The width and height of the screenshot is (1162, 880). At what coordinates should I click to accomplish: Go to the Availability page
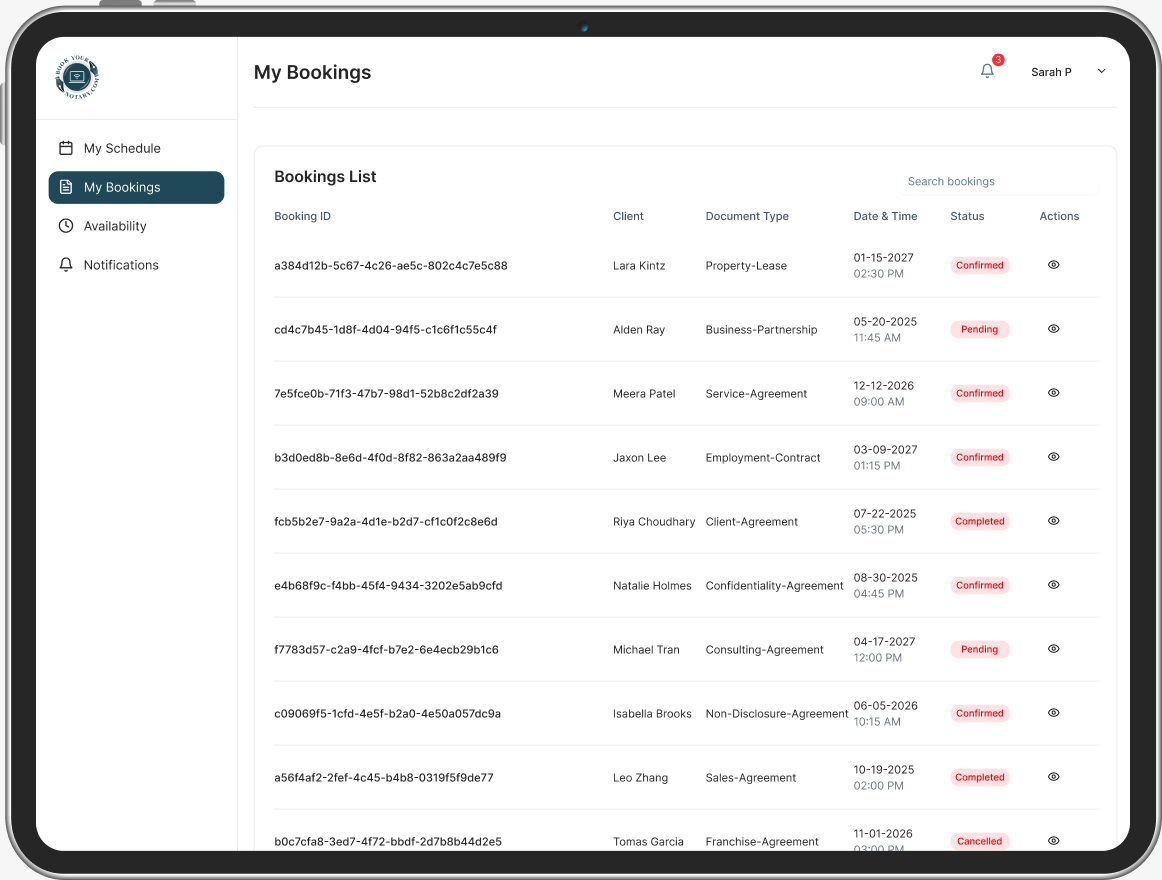click(x=136, y=226)
